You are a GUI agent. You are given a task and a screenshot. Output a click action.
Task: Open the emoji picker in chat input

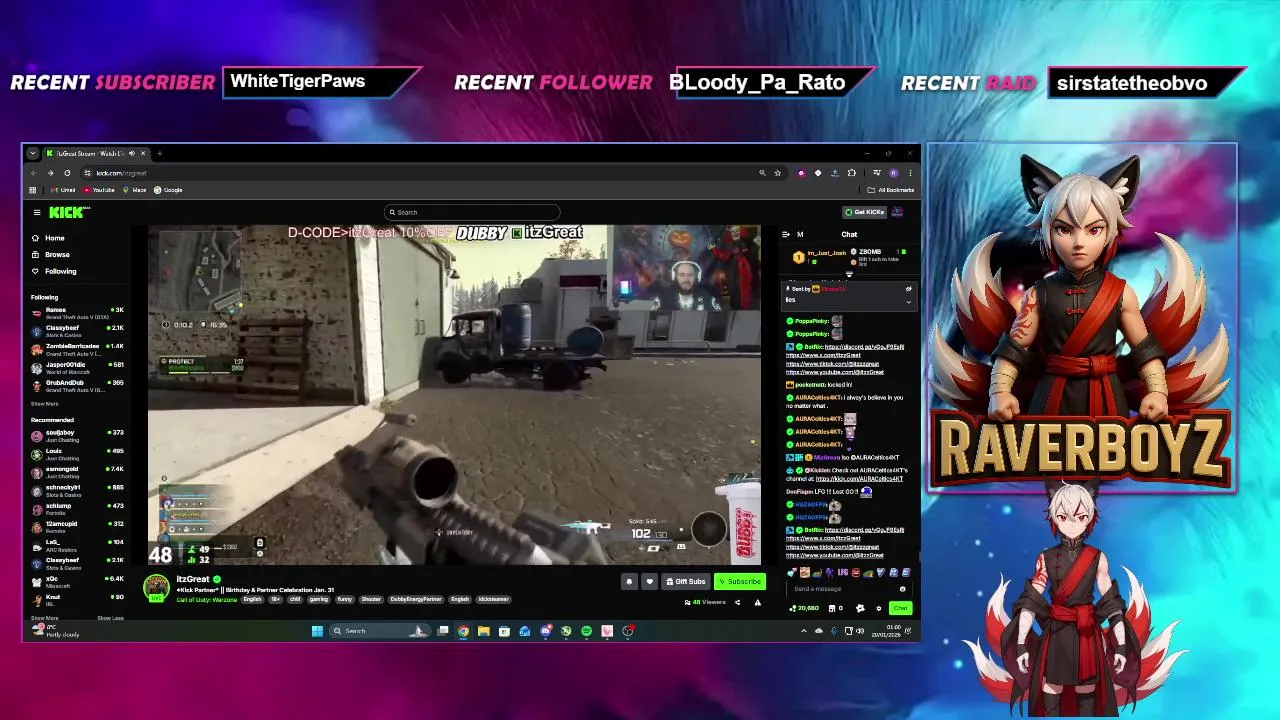[x=902, y=589]
